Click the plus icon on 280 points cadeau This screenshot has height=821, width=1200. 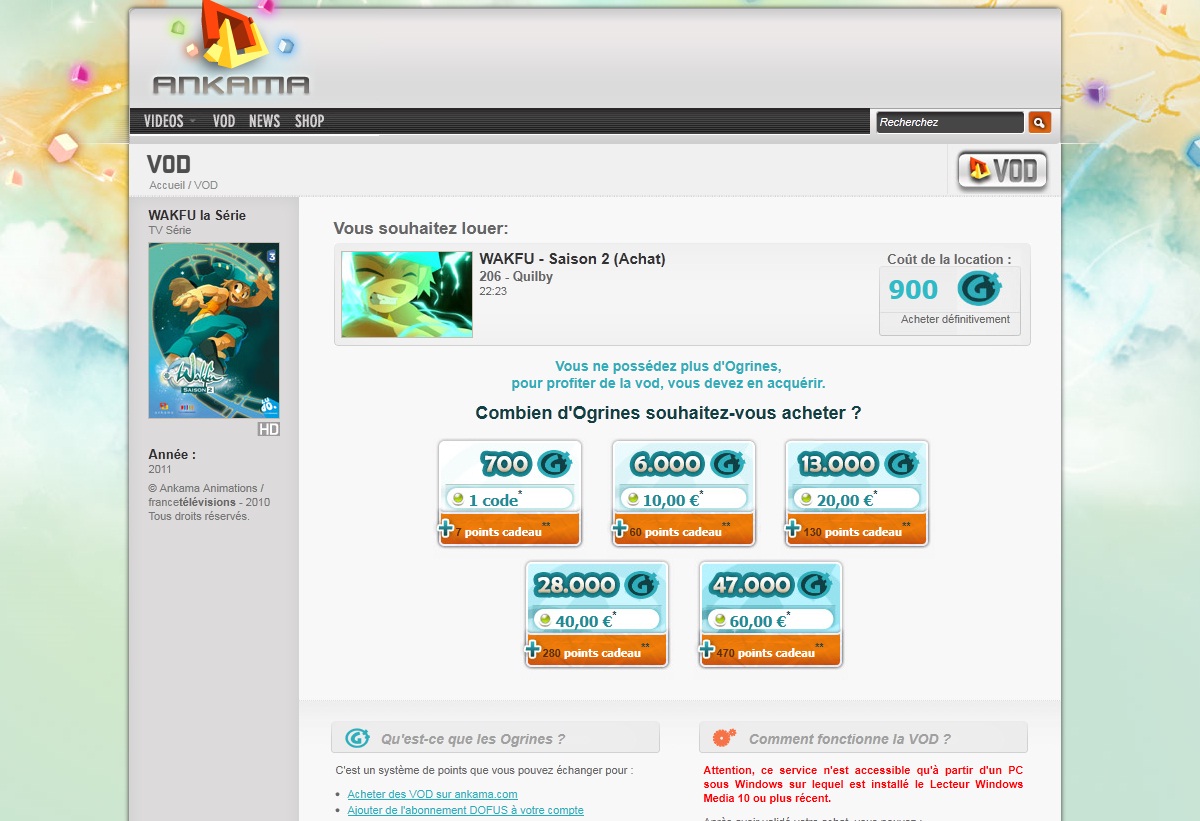point(533,651)
